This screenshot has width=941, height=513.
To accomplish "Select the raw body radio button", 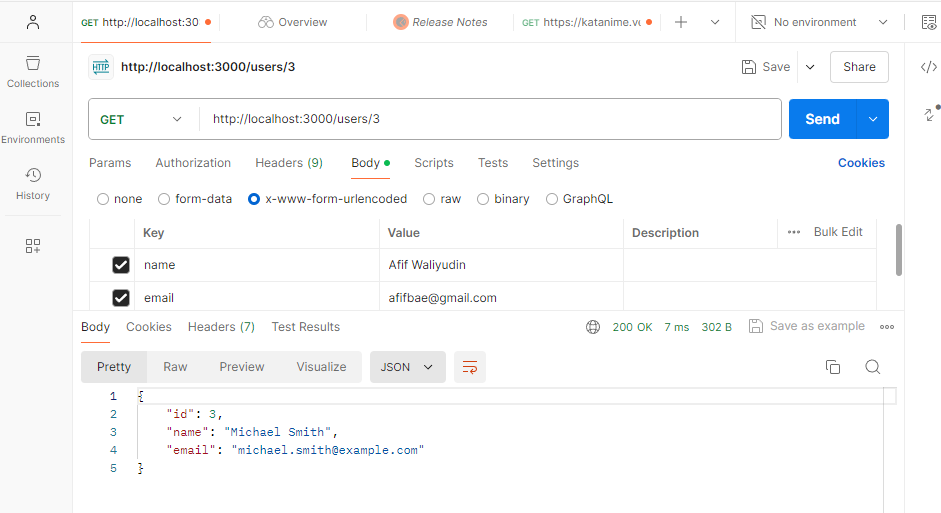I will pyautogui.click(x=430, y=199).
